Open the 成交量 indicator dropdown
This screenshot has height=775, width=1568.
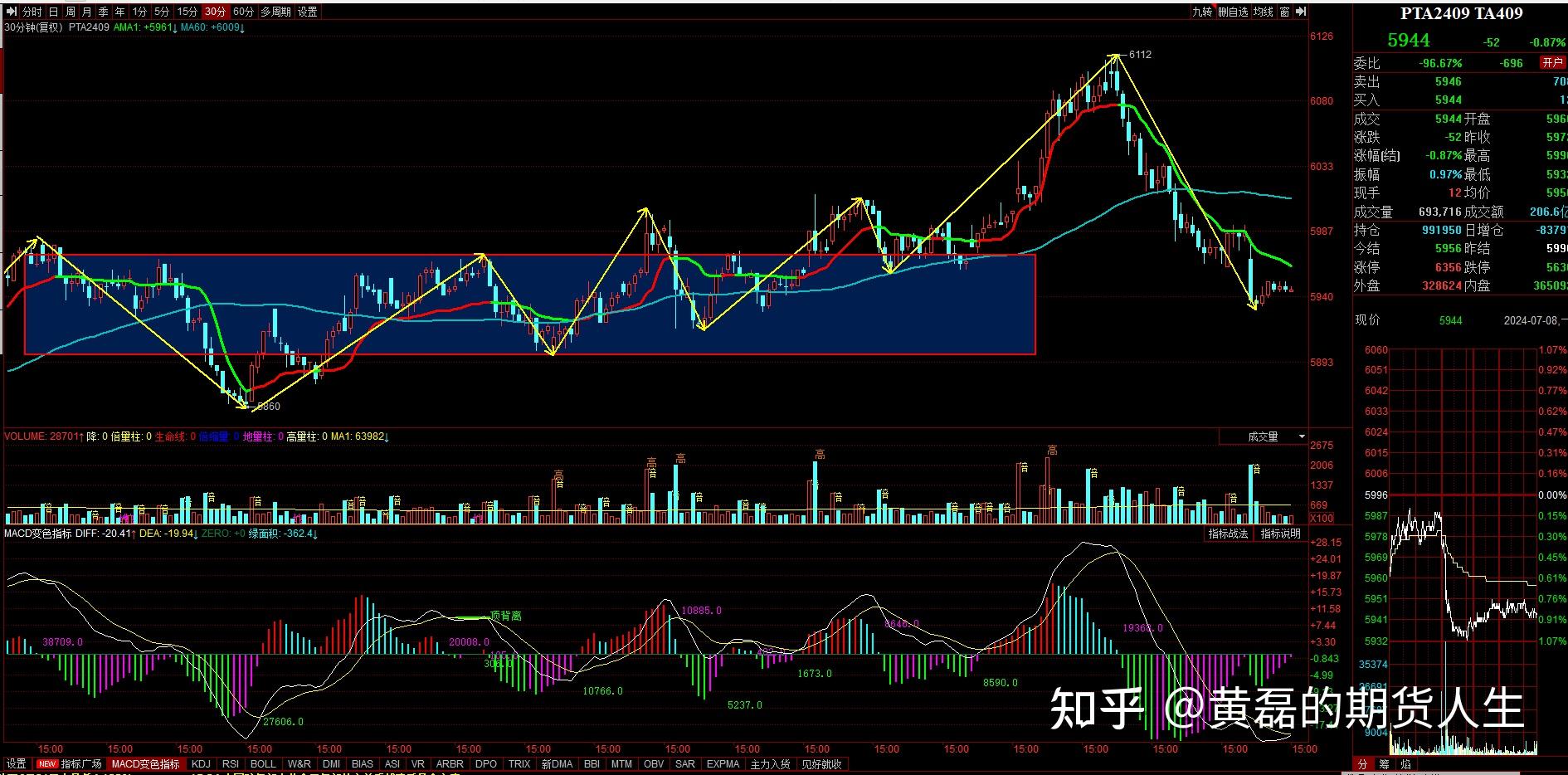(x=1264, y=436)
